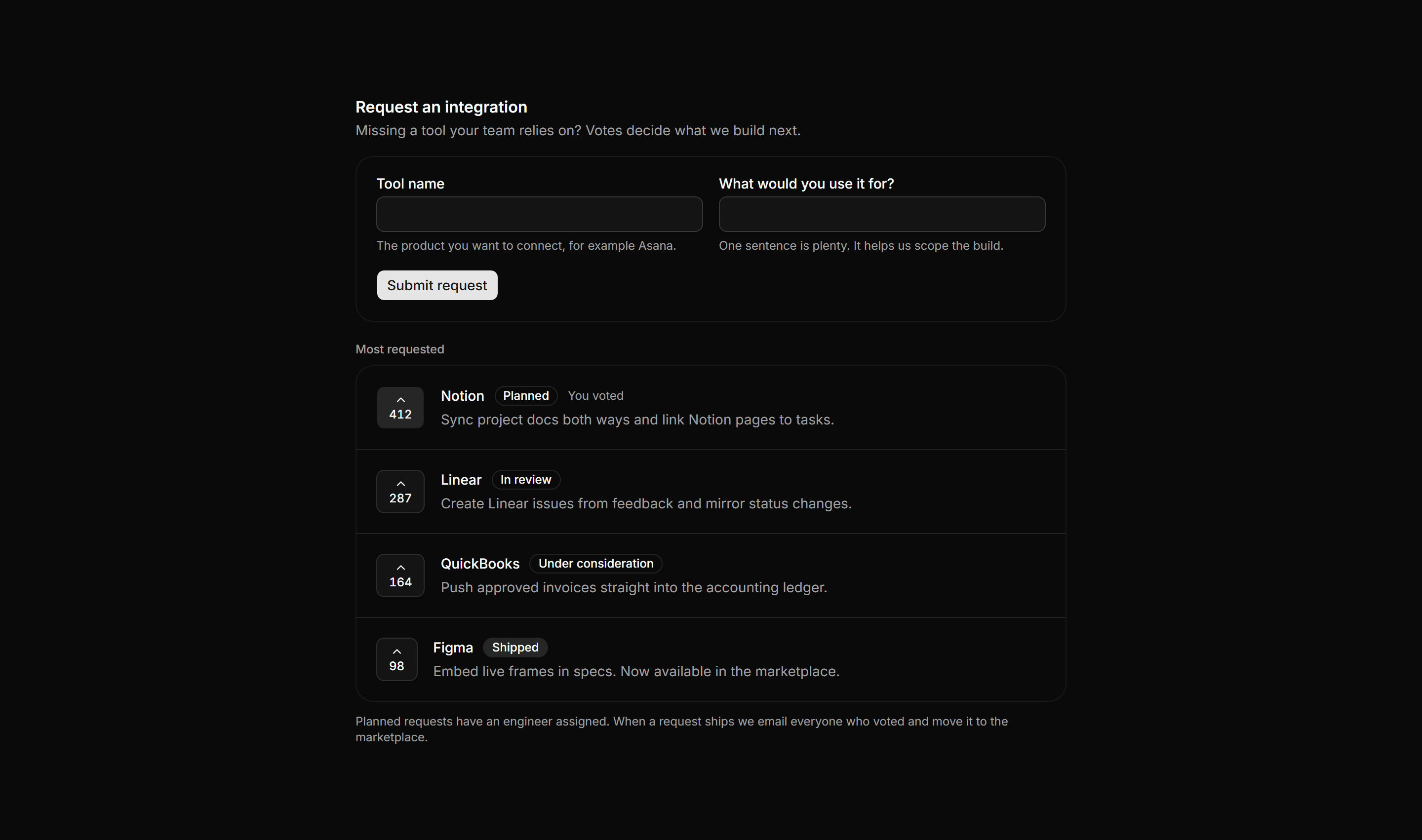Click the Notion description about syncing project docs
This screenshot has height=840, width=1422.
[x=637, y=420]
